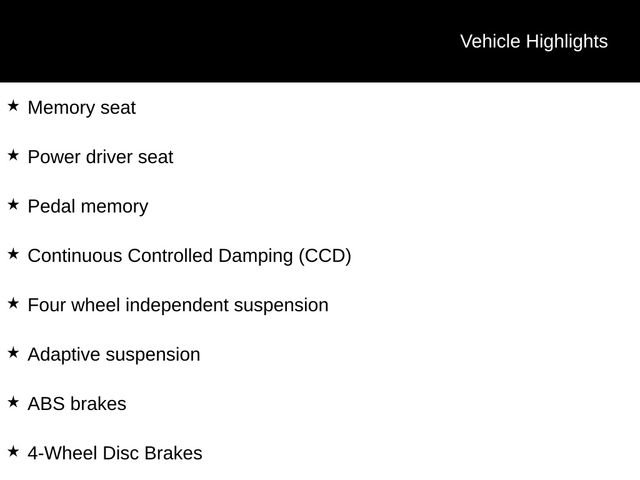
Task: Select the Four wheel independent suspension text
Action: (178, 305)
